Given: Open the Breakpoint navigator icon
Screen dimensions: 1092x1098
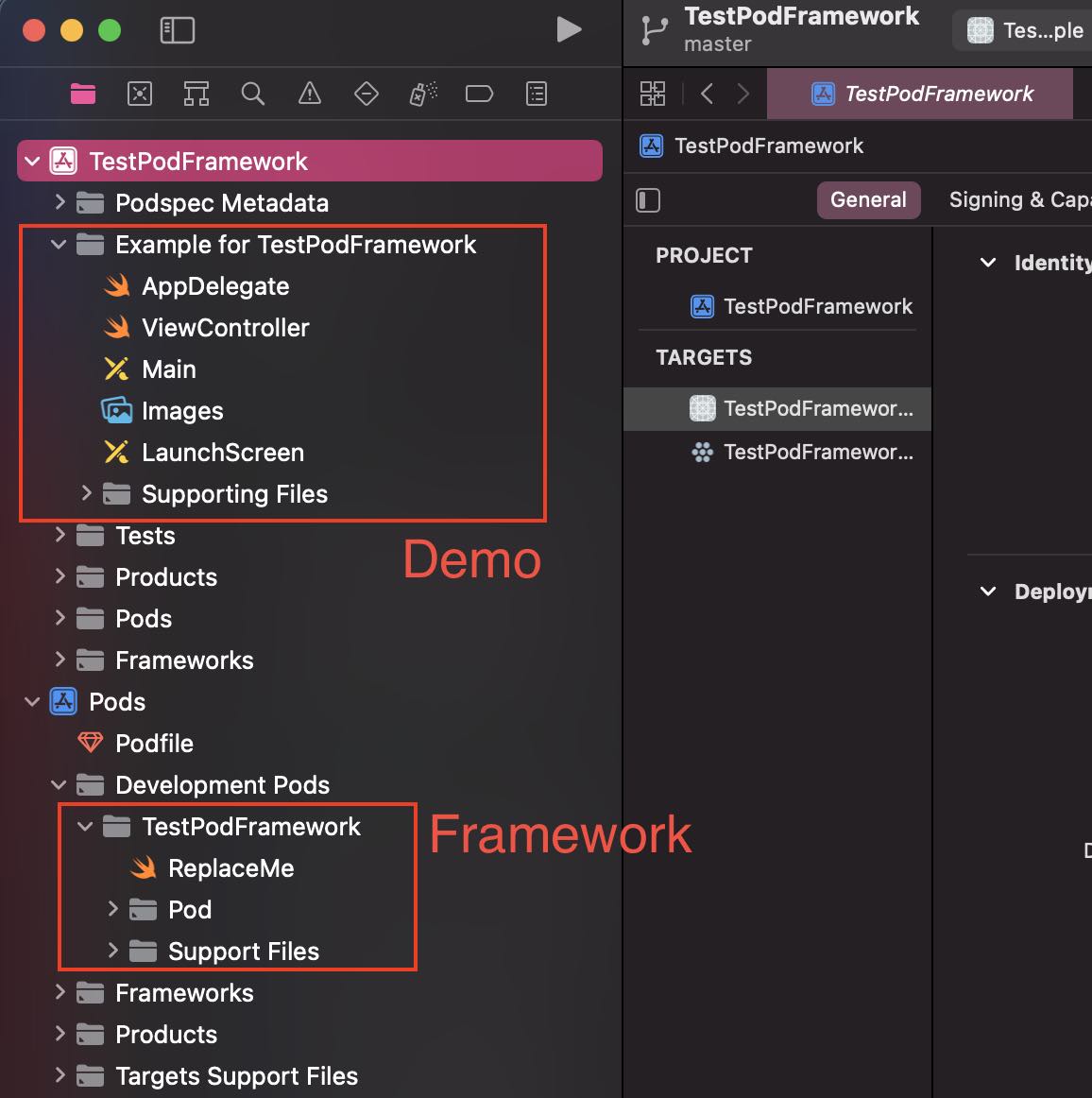Looking at the screenshot, I should point(479,94).
